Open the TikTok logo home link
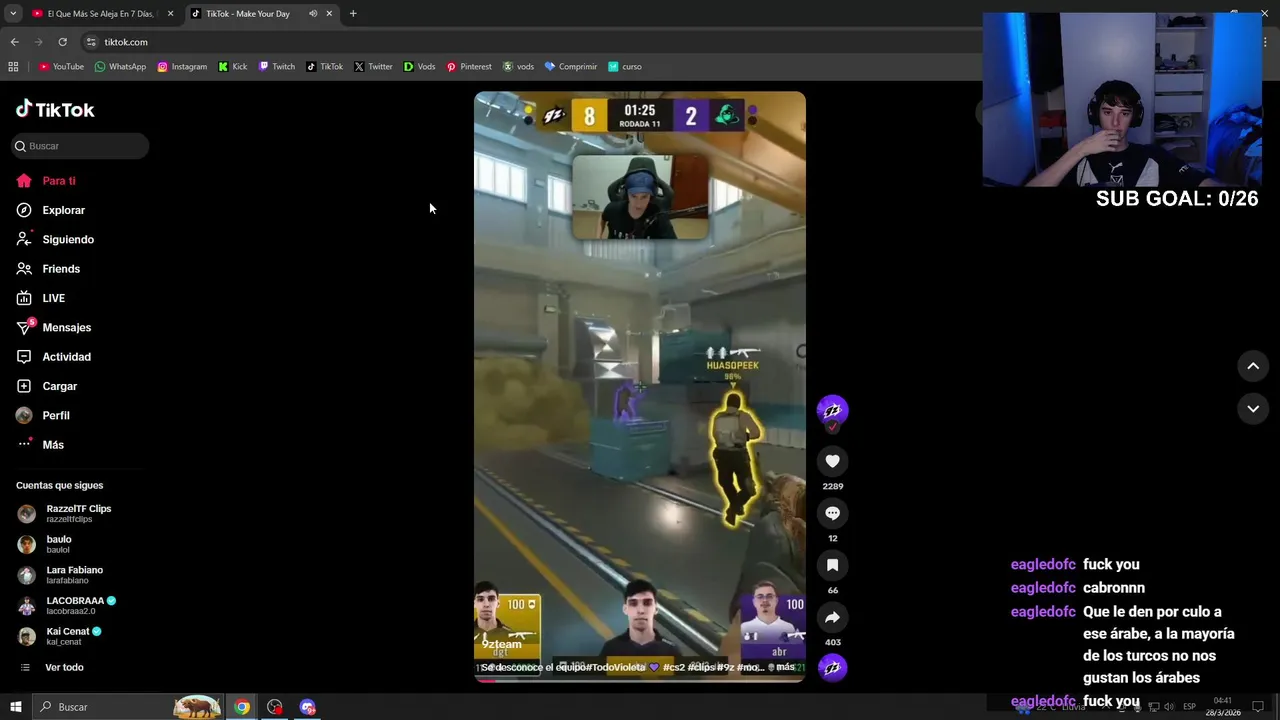This screenshot has height=720, width=1280. click(x=55, y=110)
